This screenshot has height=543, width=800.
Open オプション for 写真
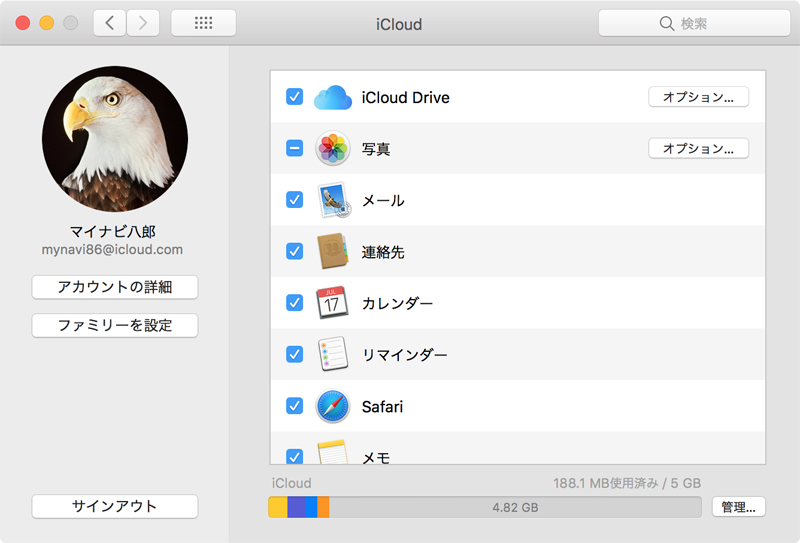coord(698,149)
